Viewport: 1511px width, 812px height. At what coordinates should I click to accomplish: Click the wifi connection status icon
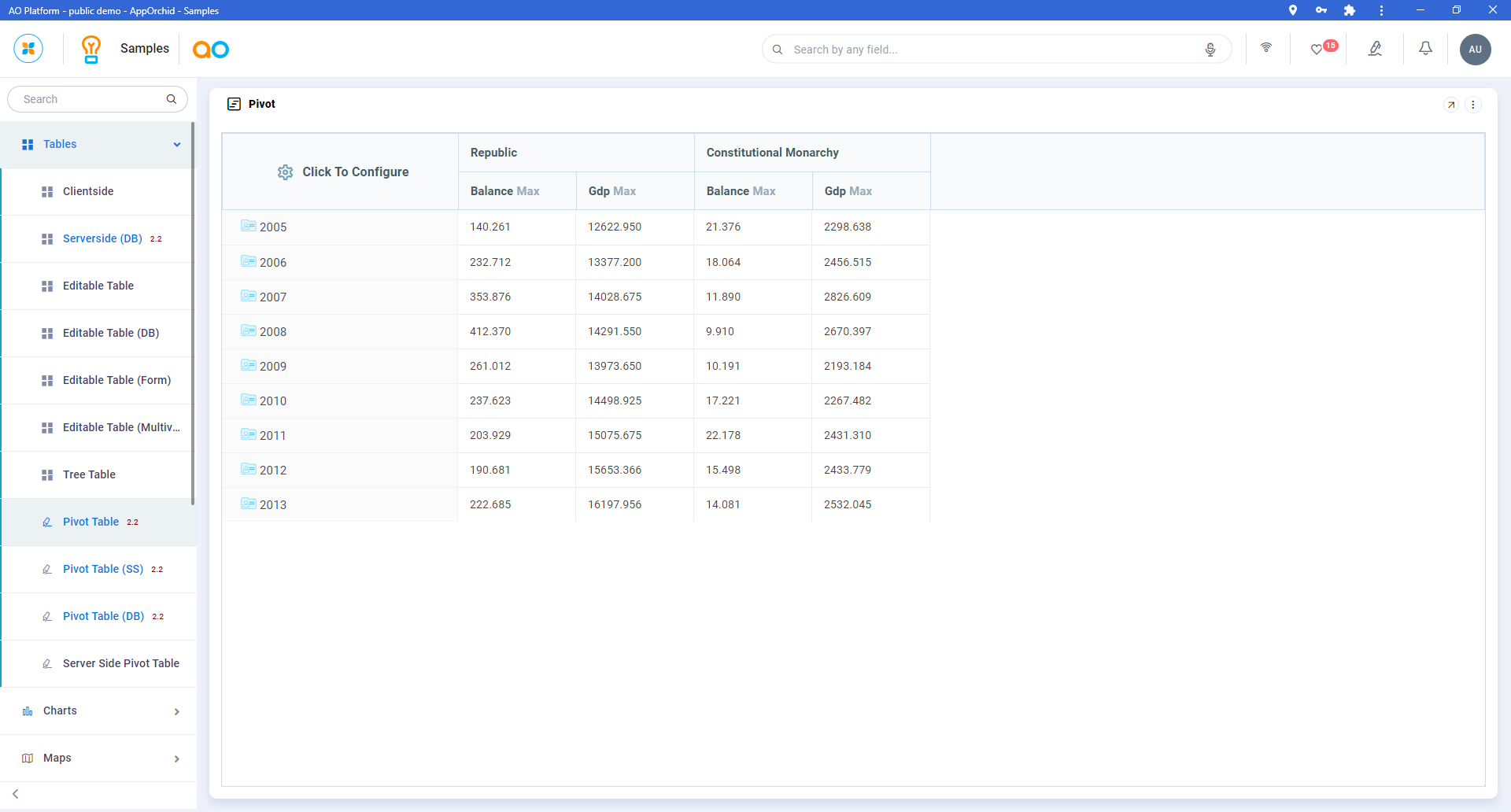click(x=1266, y=48)
